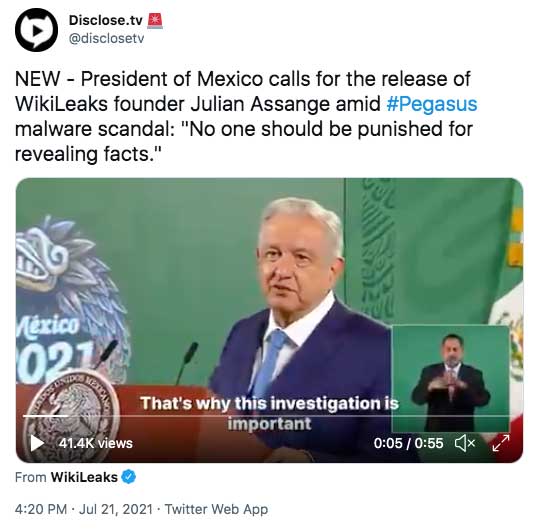Image resolution: width=540 pixels, height=532 pixels.
Task: Open the 4:20 PM · Jul 21, 2021 timestamp
Action: [84, 509]
